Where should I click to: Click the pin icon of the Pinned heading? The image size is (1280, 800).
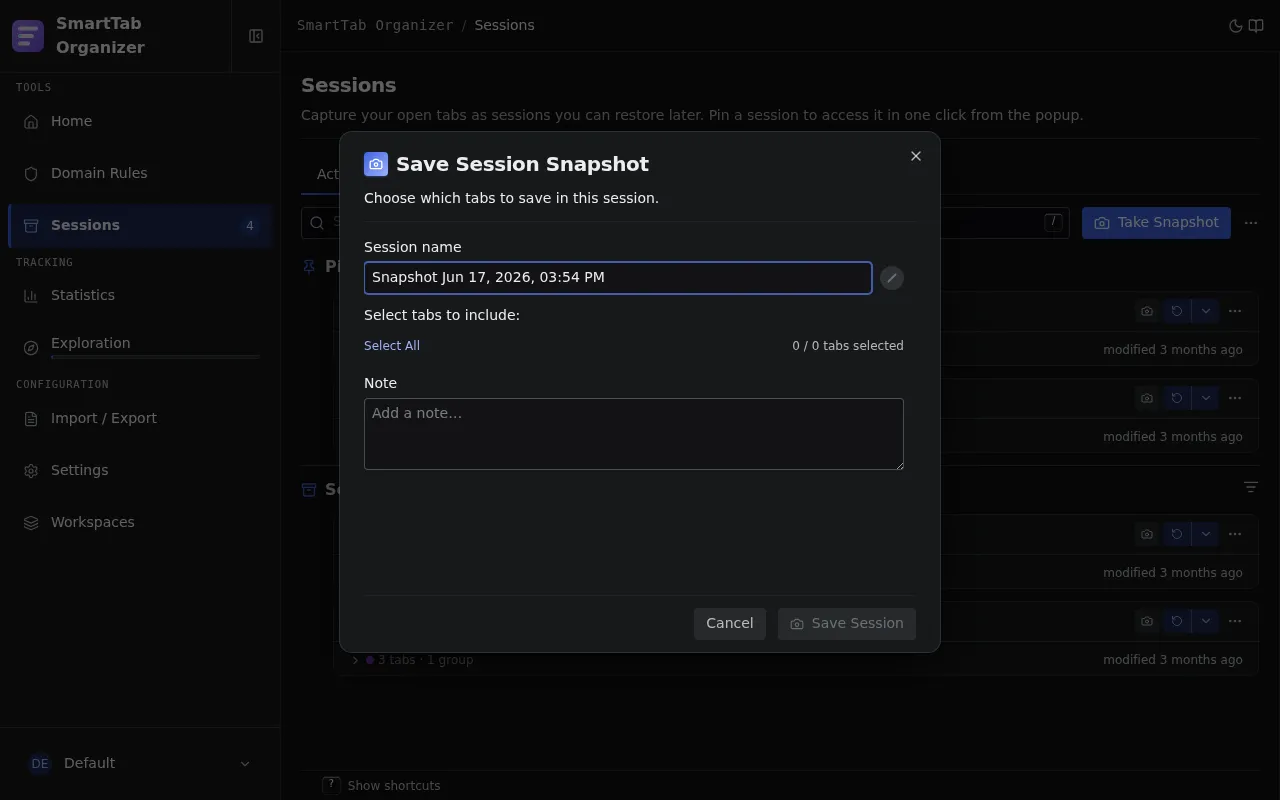pyautogui.click(x=309, y=267)
